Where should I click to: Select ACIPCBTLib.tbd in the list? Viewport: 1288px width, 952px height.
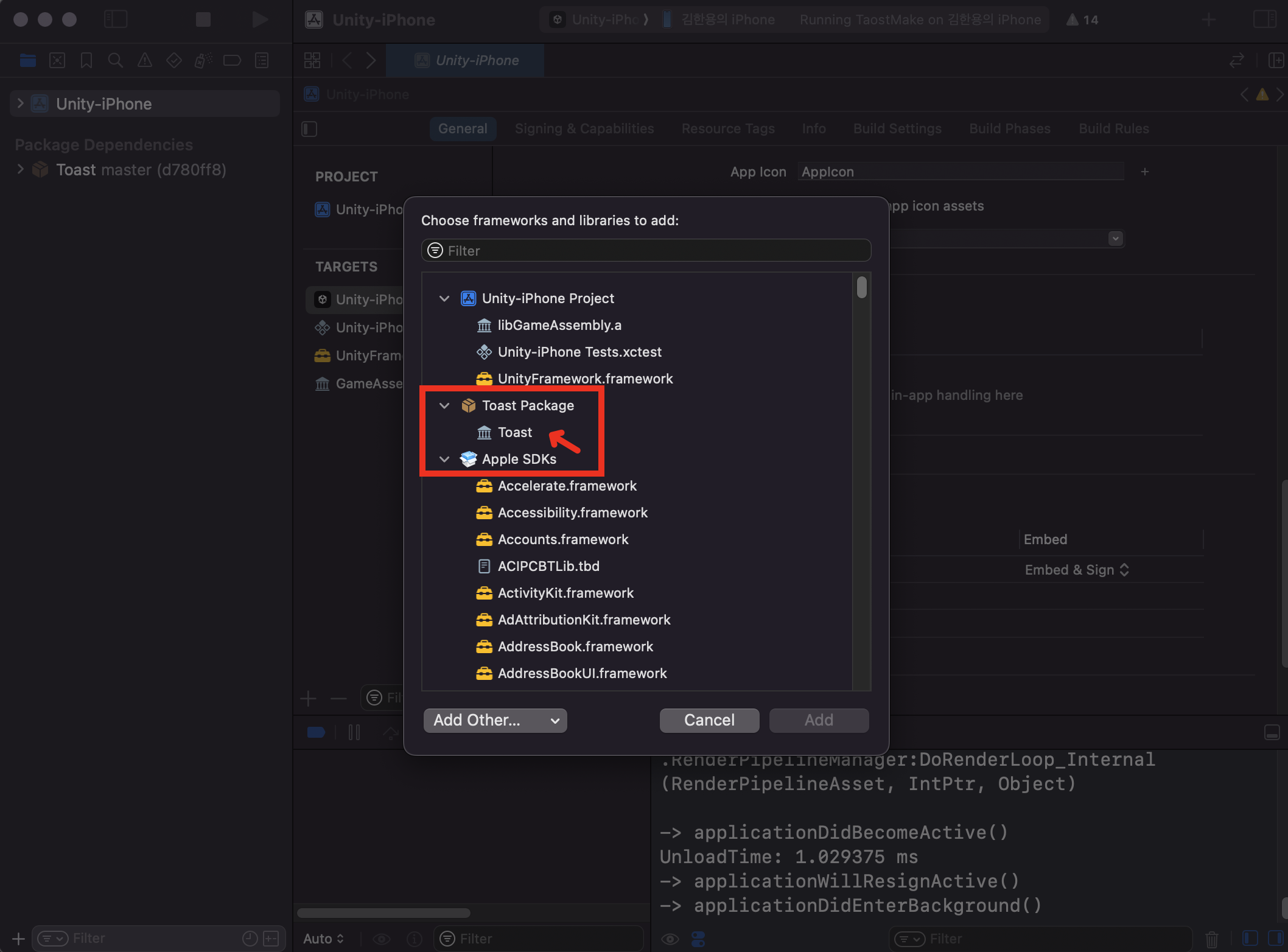[x=637, y=566]
